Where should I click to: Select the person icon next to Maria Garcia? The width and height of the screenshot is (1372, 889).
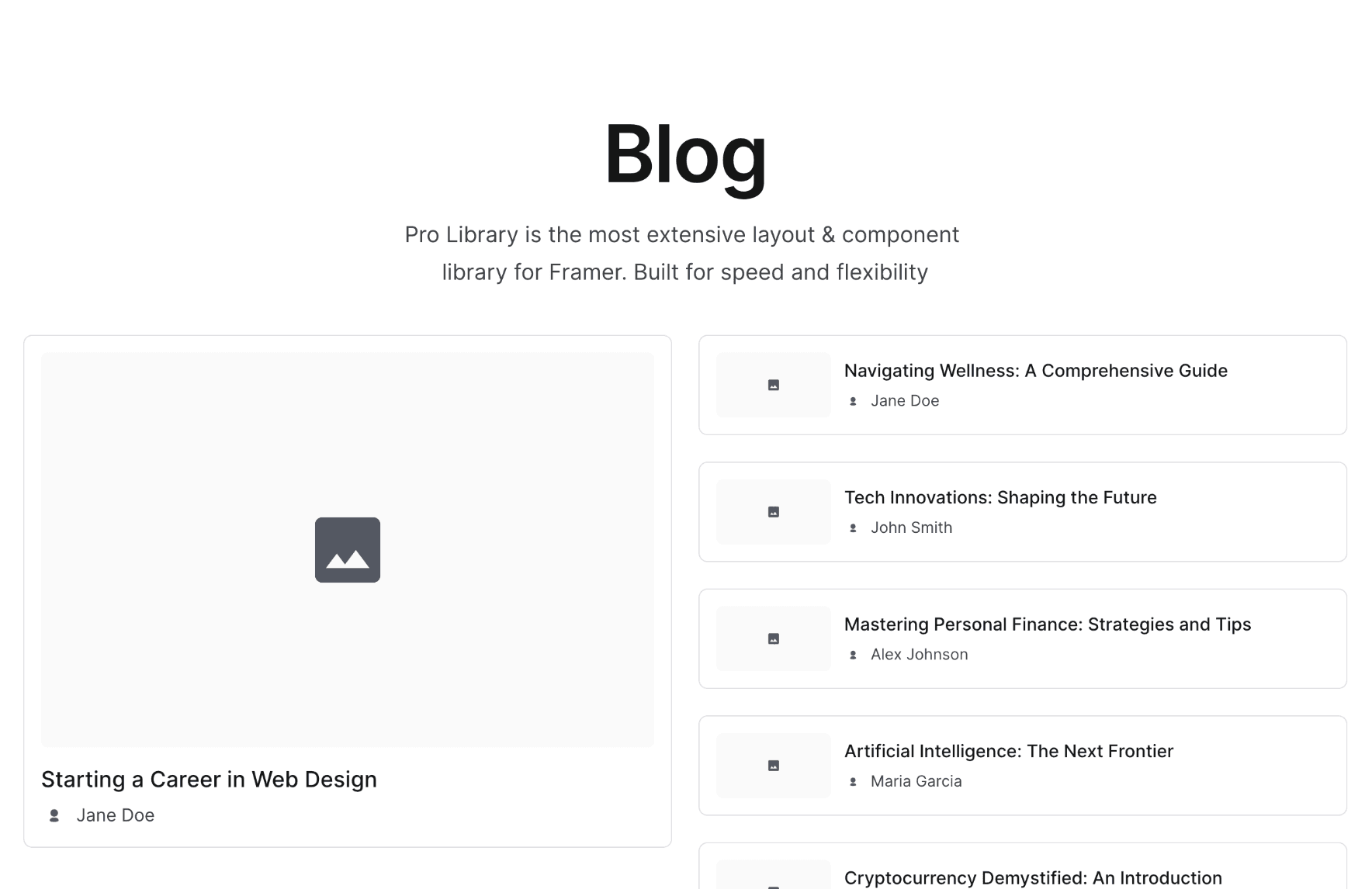tap(854, 781)
